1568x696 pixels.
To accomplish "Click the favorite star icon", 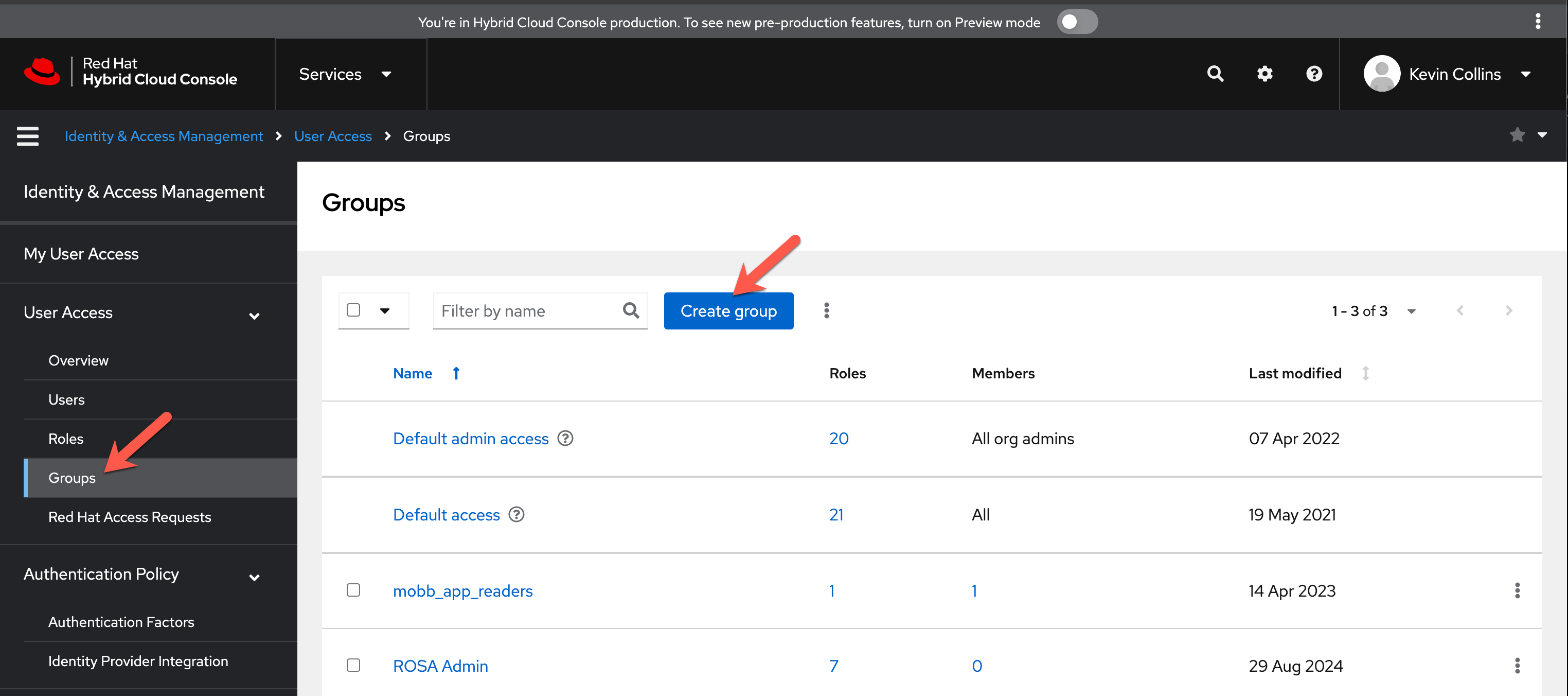I will click(1517, 134).
